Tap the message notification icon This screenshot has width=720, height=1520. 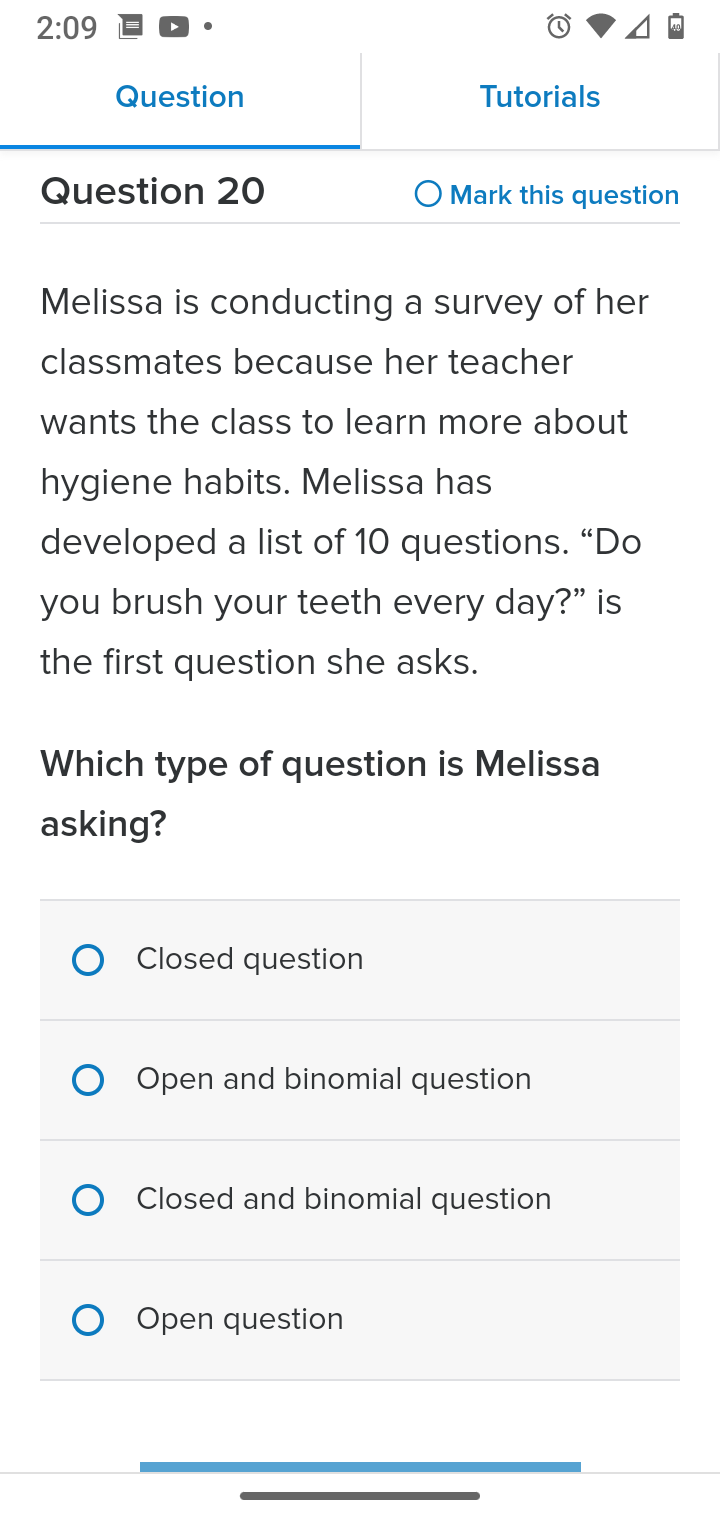(x=130, y=27)
